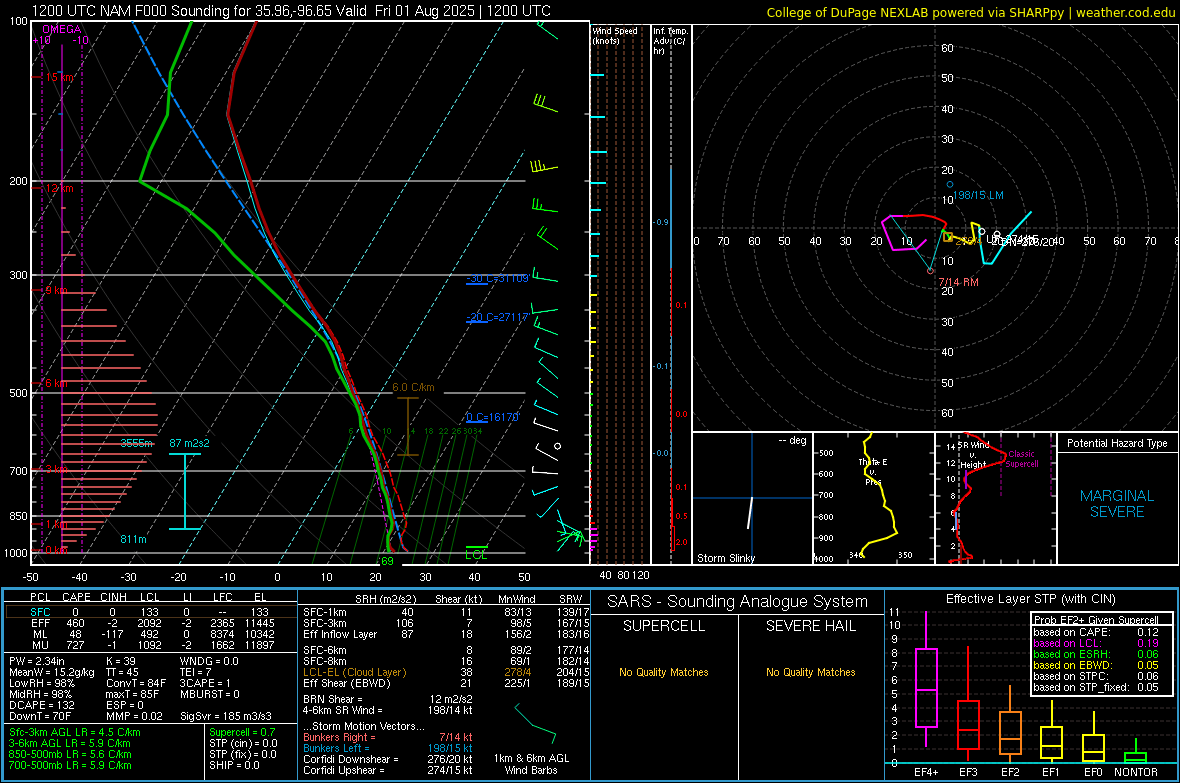
Task: Click the 'Classic Supercell' label in SR wind panel
Action: coord(1022,459)
